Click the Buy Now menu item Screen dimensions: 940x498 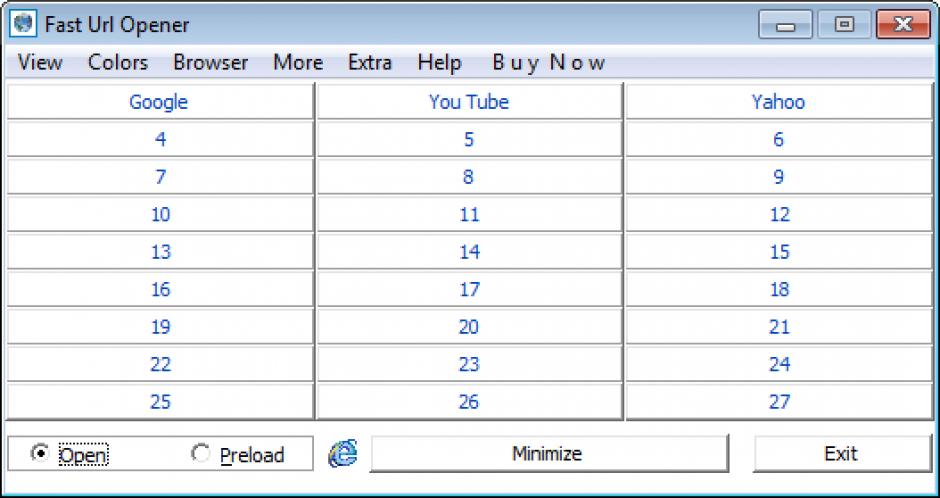click(549, 62)
